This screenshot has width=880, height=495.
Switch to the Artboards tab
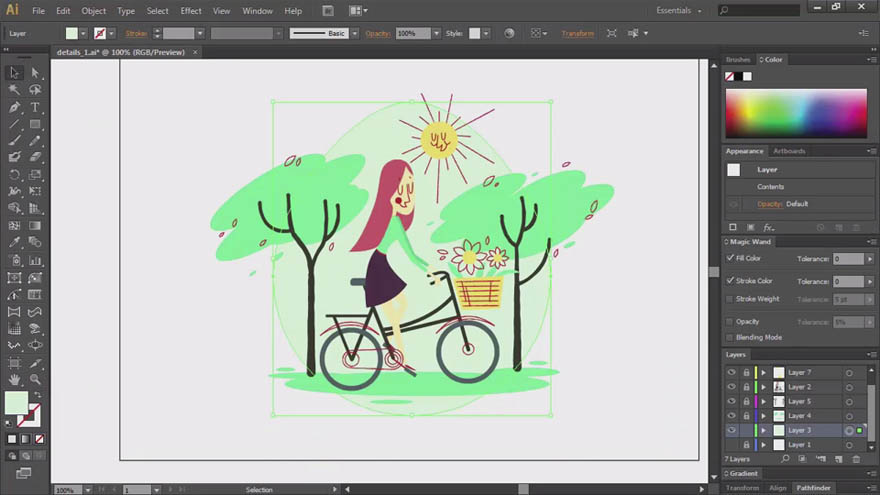click(x=789, y=151)
